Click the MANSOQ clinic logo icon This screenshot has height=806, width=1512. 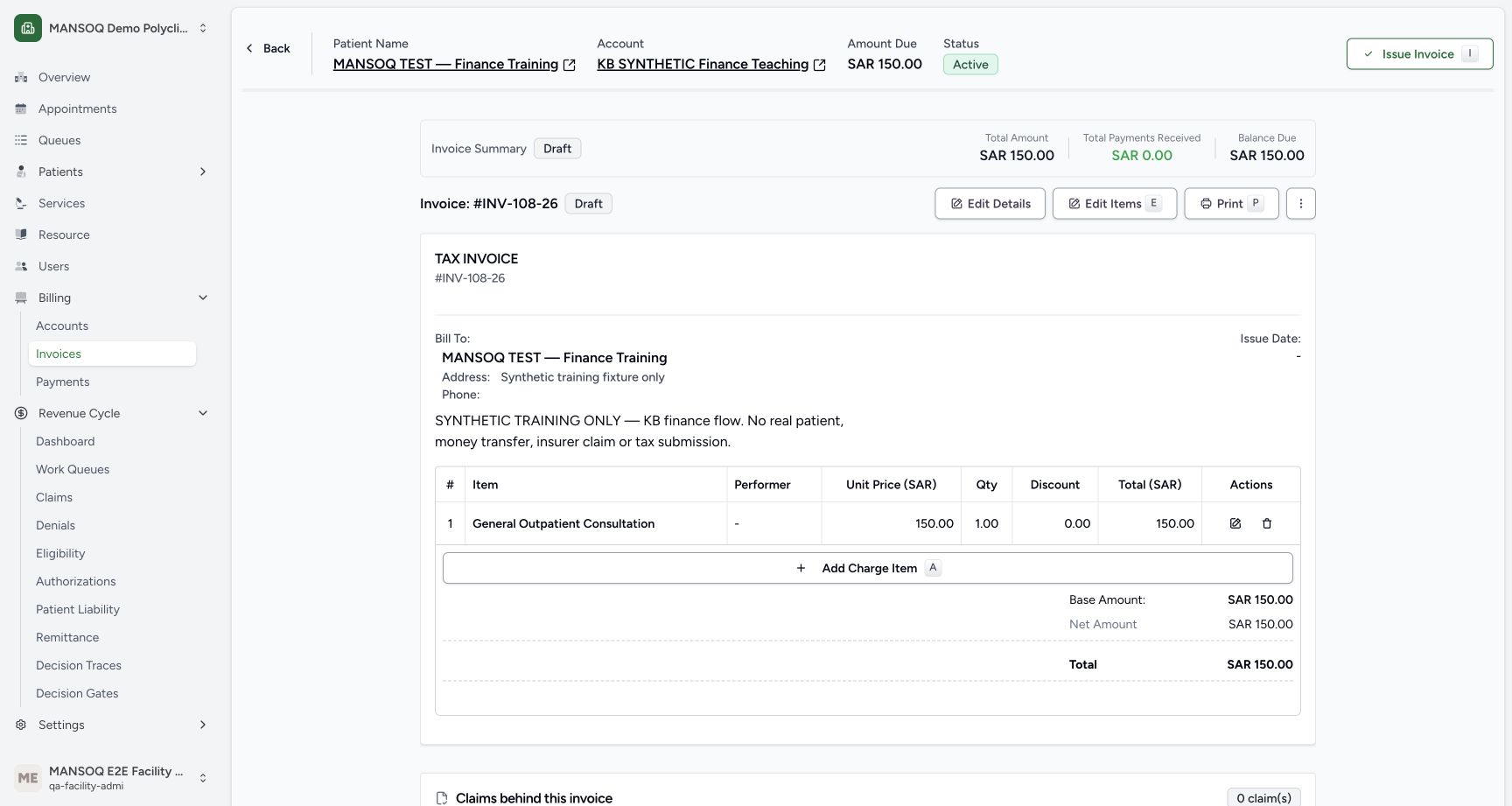pos(28,28)
